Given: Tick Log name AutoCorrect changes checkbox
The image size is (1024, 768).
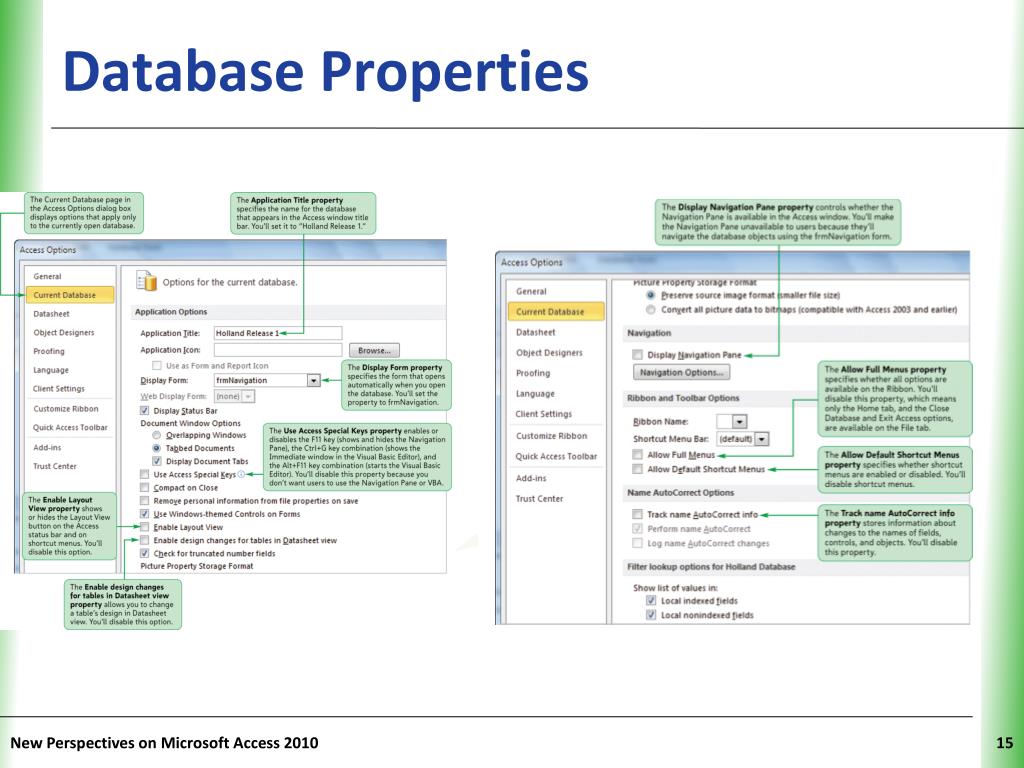Looking at the screenshot, I should 637,543.
